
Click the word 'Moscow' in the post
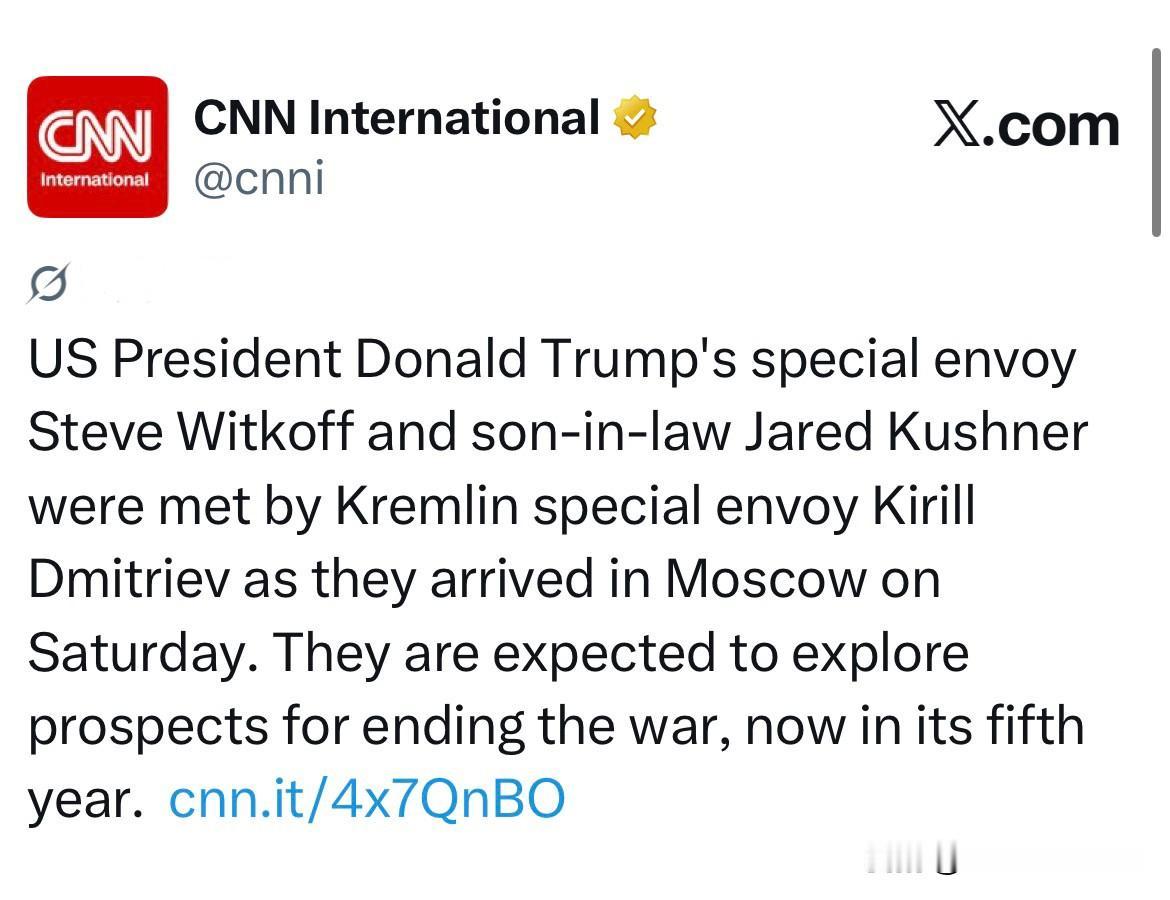click(766, 579)
